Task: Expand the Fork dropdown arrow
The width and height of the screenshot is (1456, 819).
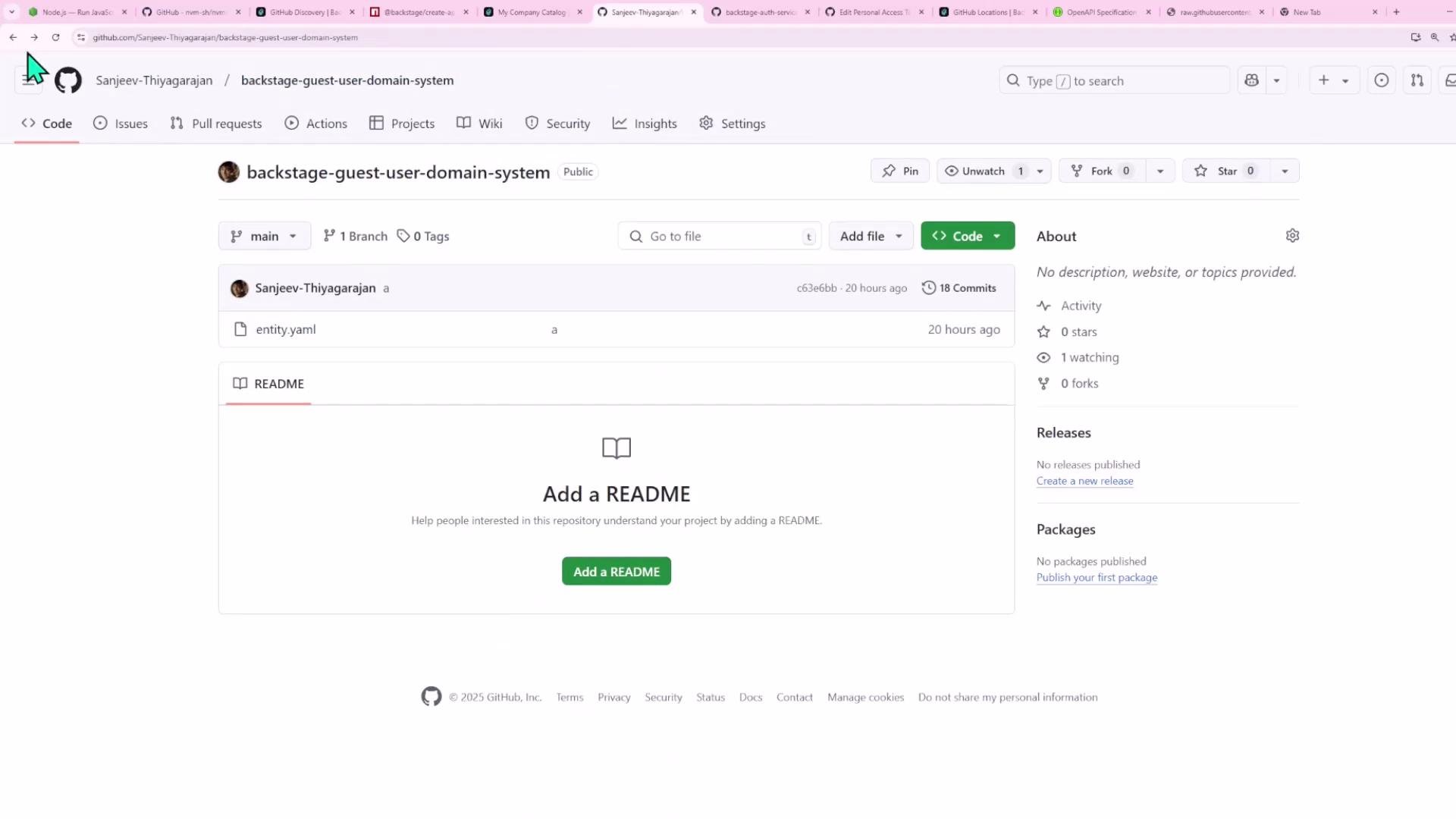Action: 1160,171
